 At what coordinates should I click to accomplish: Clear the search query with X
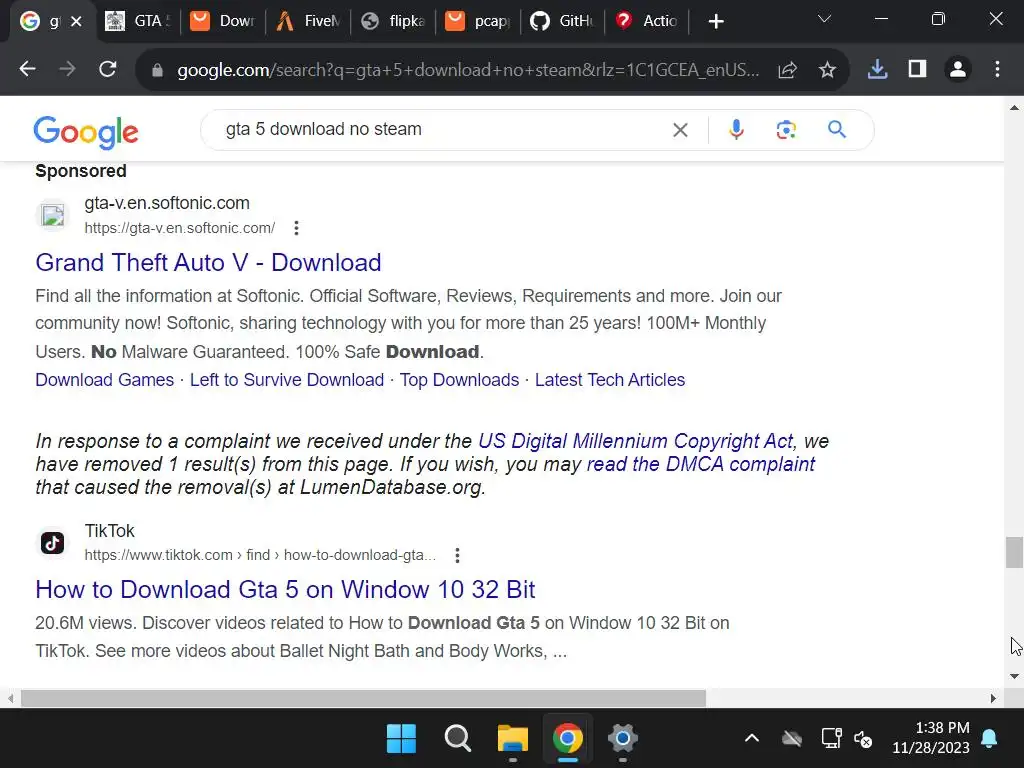click(680, 130)
